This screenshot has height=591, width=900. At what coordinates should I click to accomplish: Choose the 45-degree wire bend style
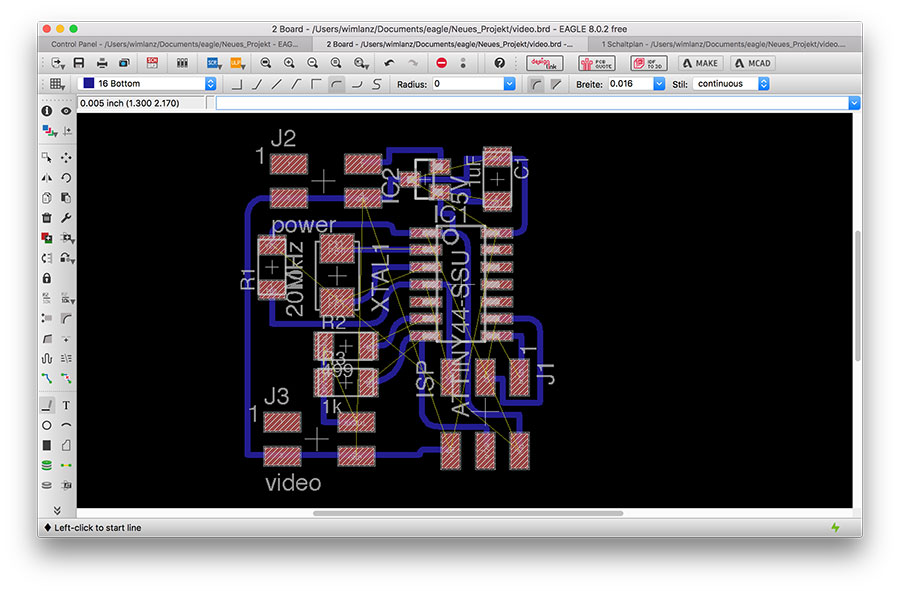(x=257, y=84)
